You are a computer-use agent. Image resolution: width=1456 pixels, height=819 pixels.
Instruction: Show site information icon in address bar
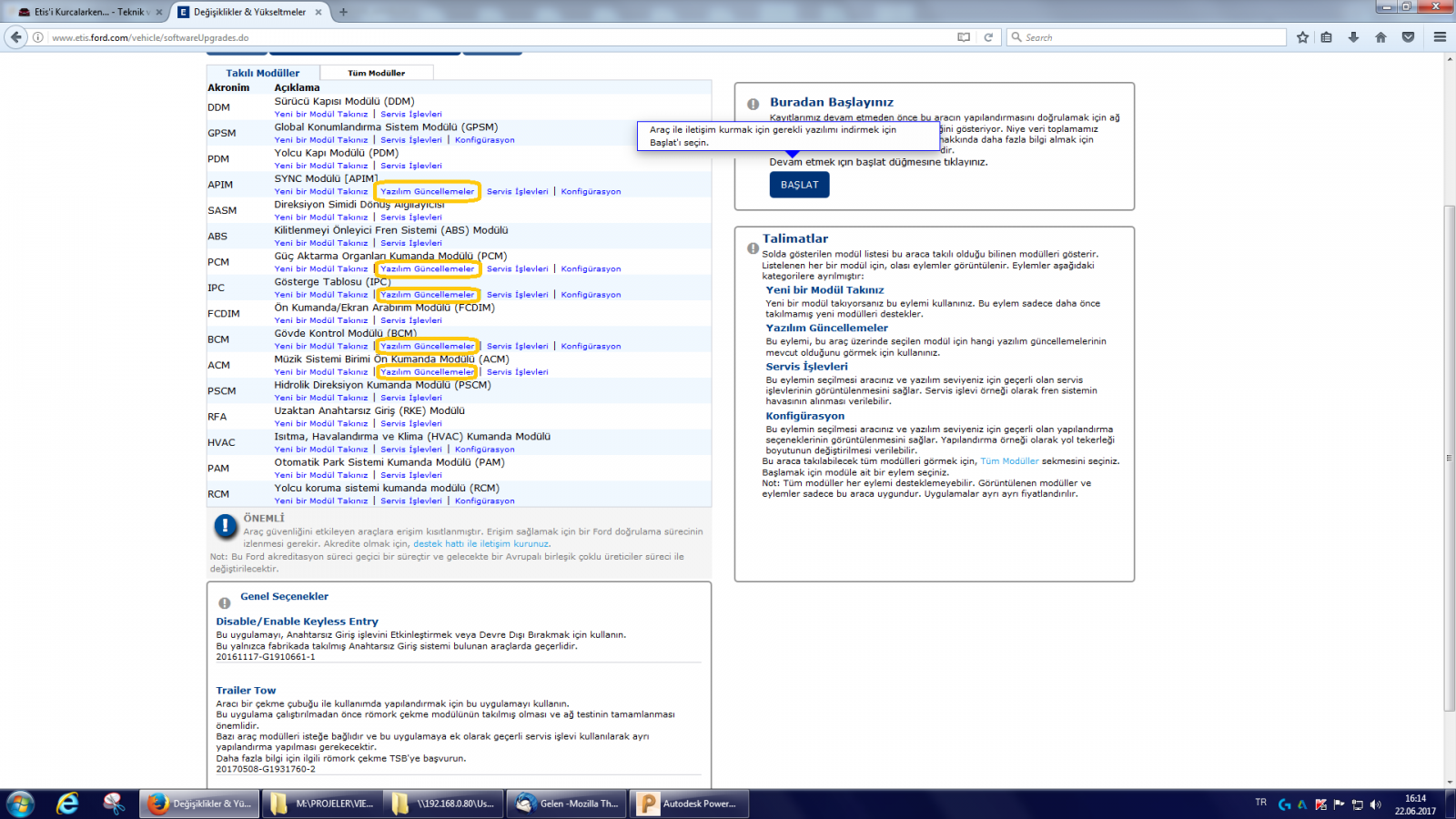pos(38,37)
